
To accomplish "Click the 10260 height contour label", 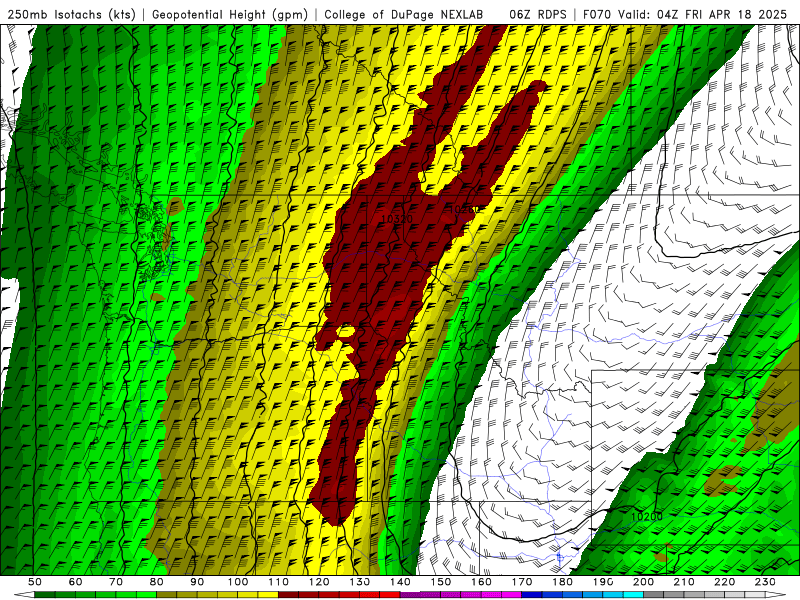I will pos(465,209).
